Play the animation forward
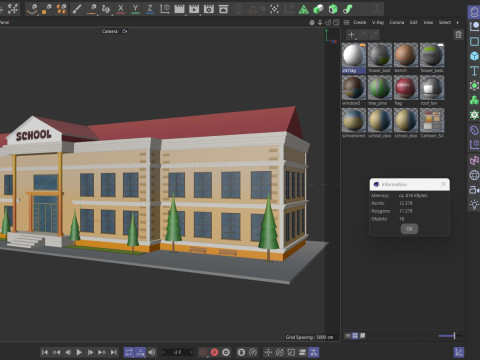Image resolution: width=480 pixels, height=360 pixels. click(79, 352)
